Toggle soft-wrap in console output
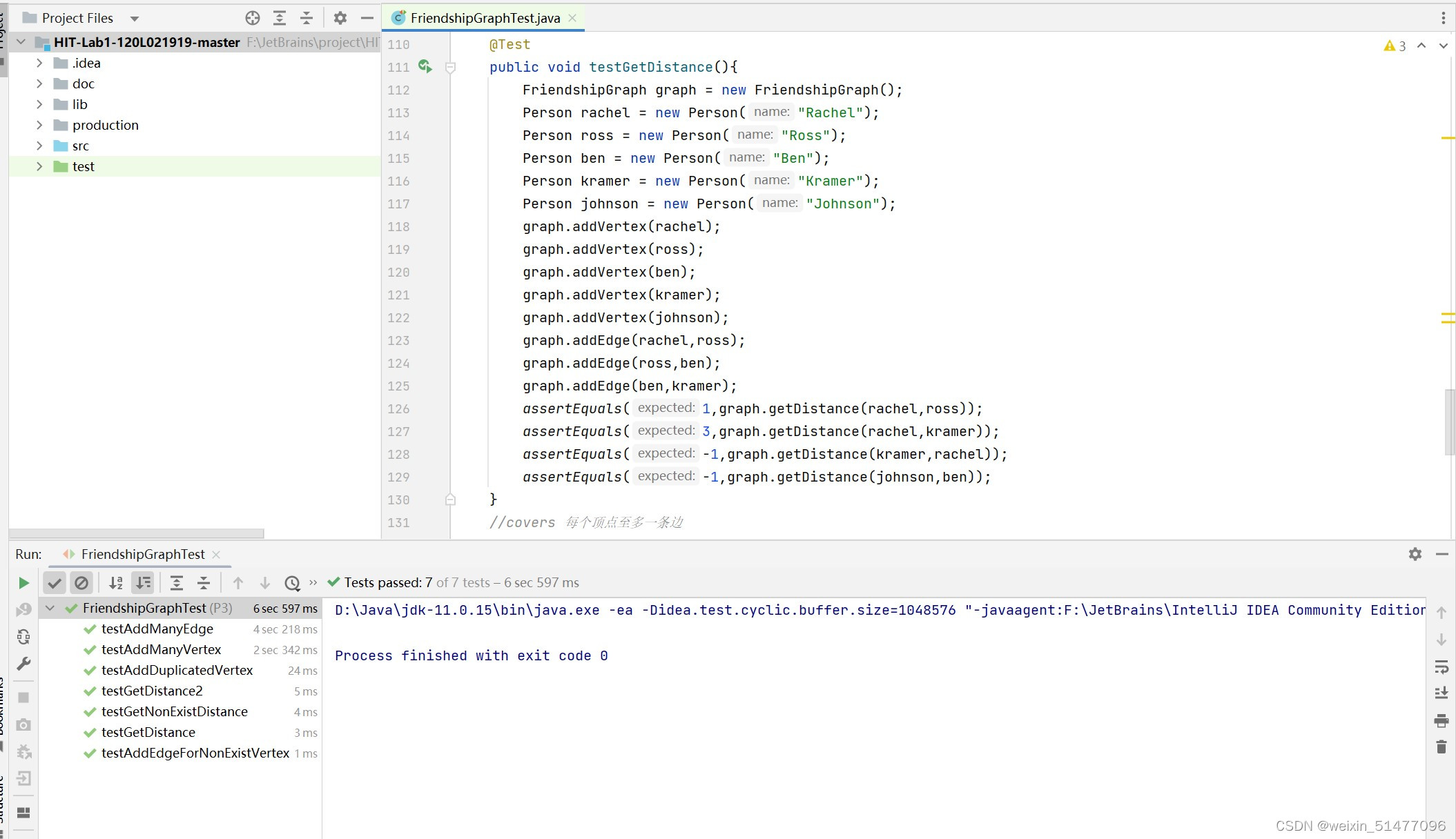The height and width of the screenshot is (839, 1456). tap(1442, 667)
